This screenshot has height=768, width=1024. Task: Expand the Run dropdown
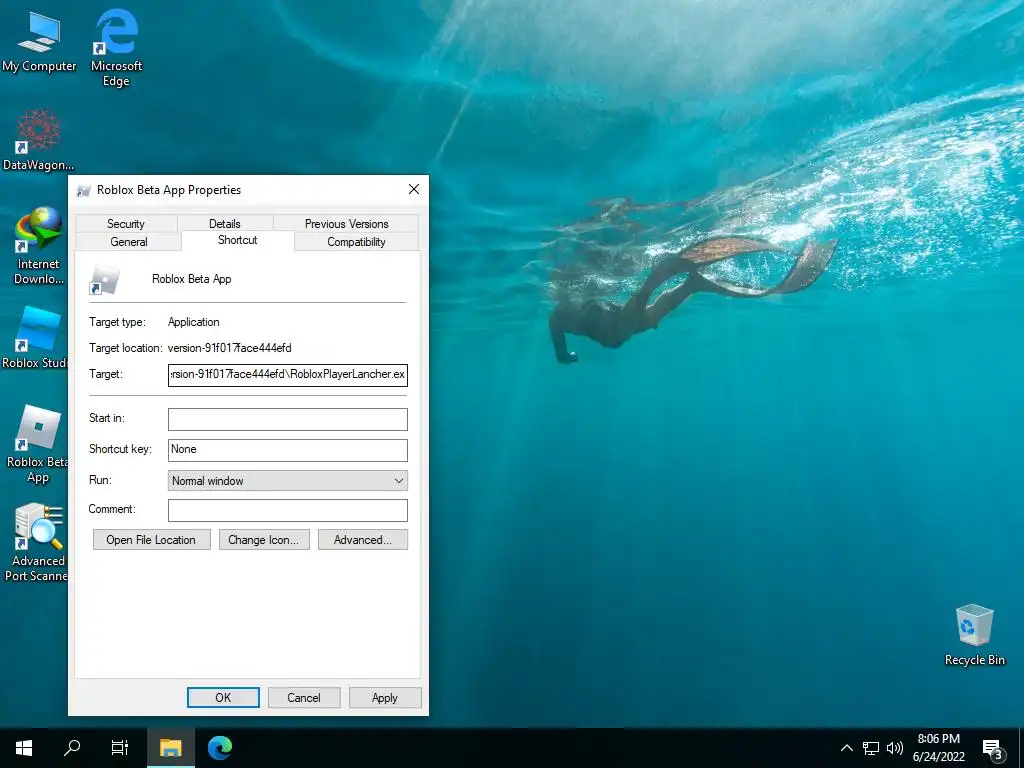click(x=287, y=481)
